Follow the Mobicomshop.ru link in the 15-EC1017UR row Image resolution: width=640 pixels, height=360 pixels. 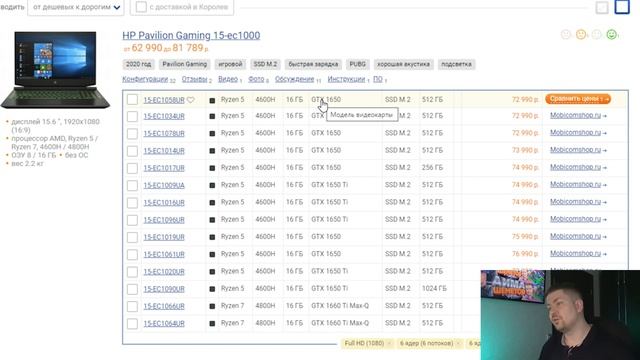(576, 167)
